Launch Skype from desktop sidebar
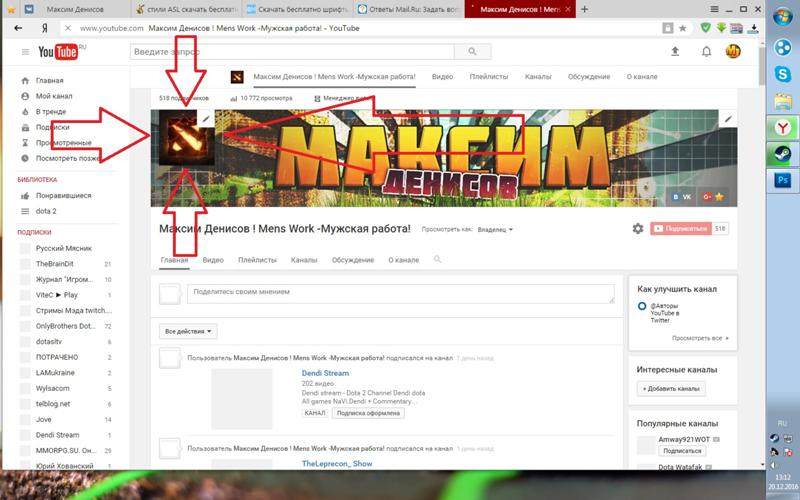The width and height of the screenshot is (800, 500). [783, 74]
